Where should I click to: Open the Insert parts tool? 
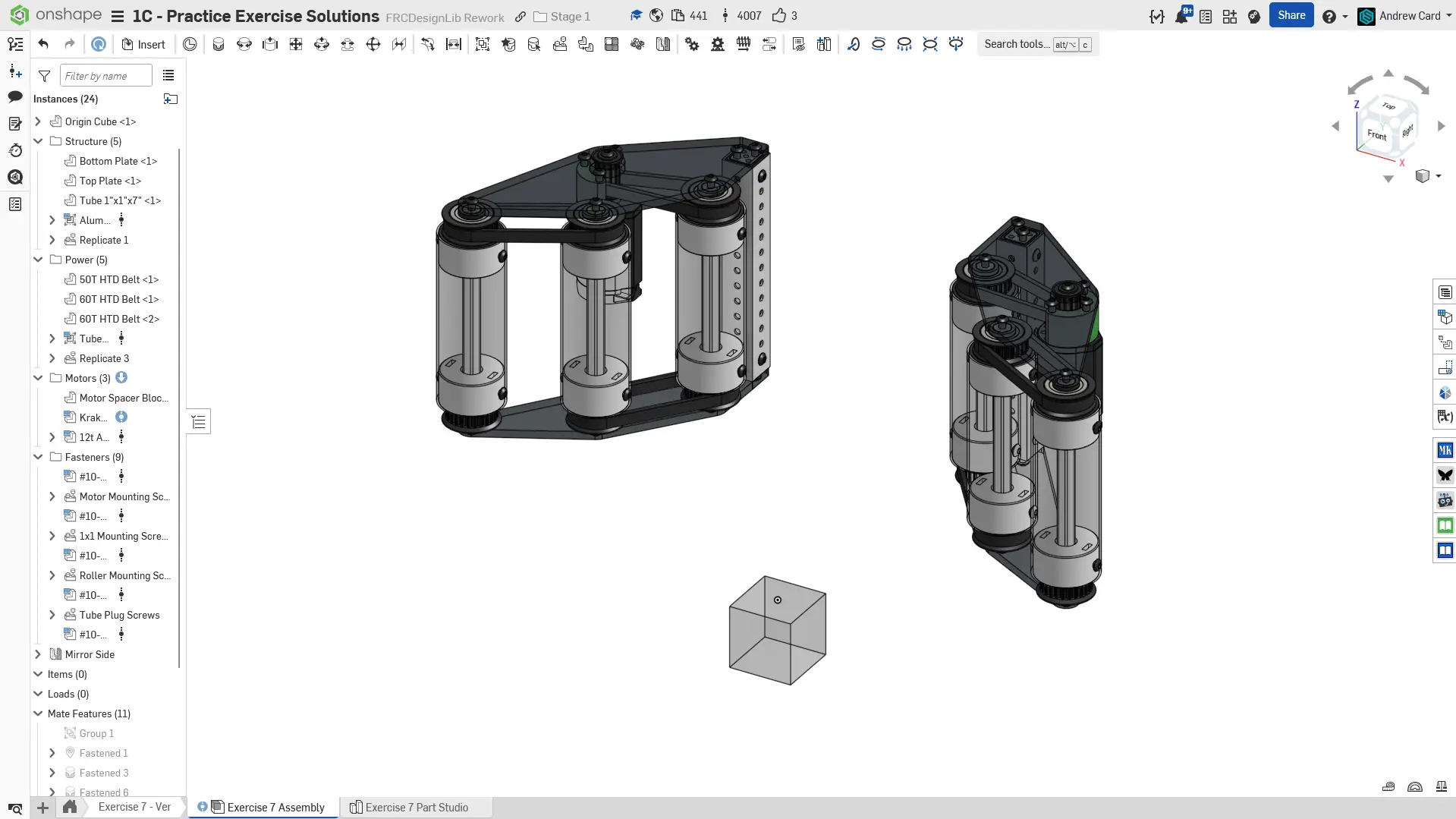point(143,44)
